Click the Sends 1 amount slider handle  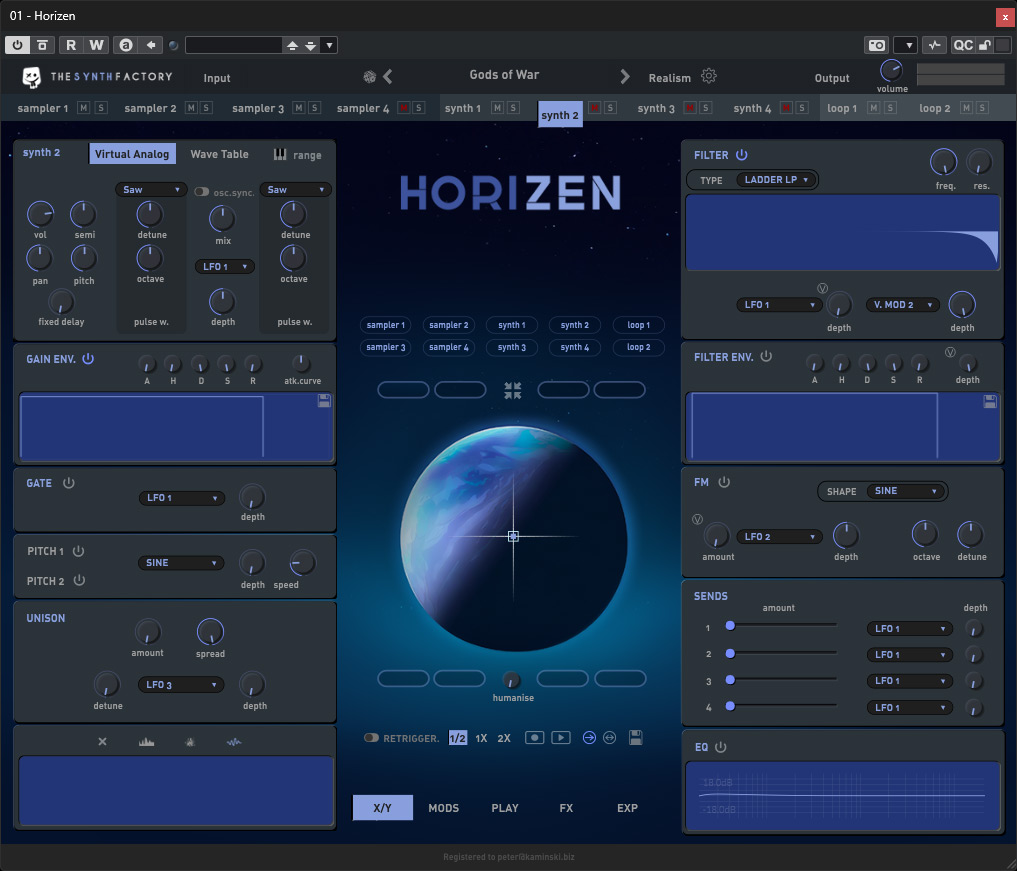730,626
